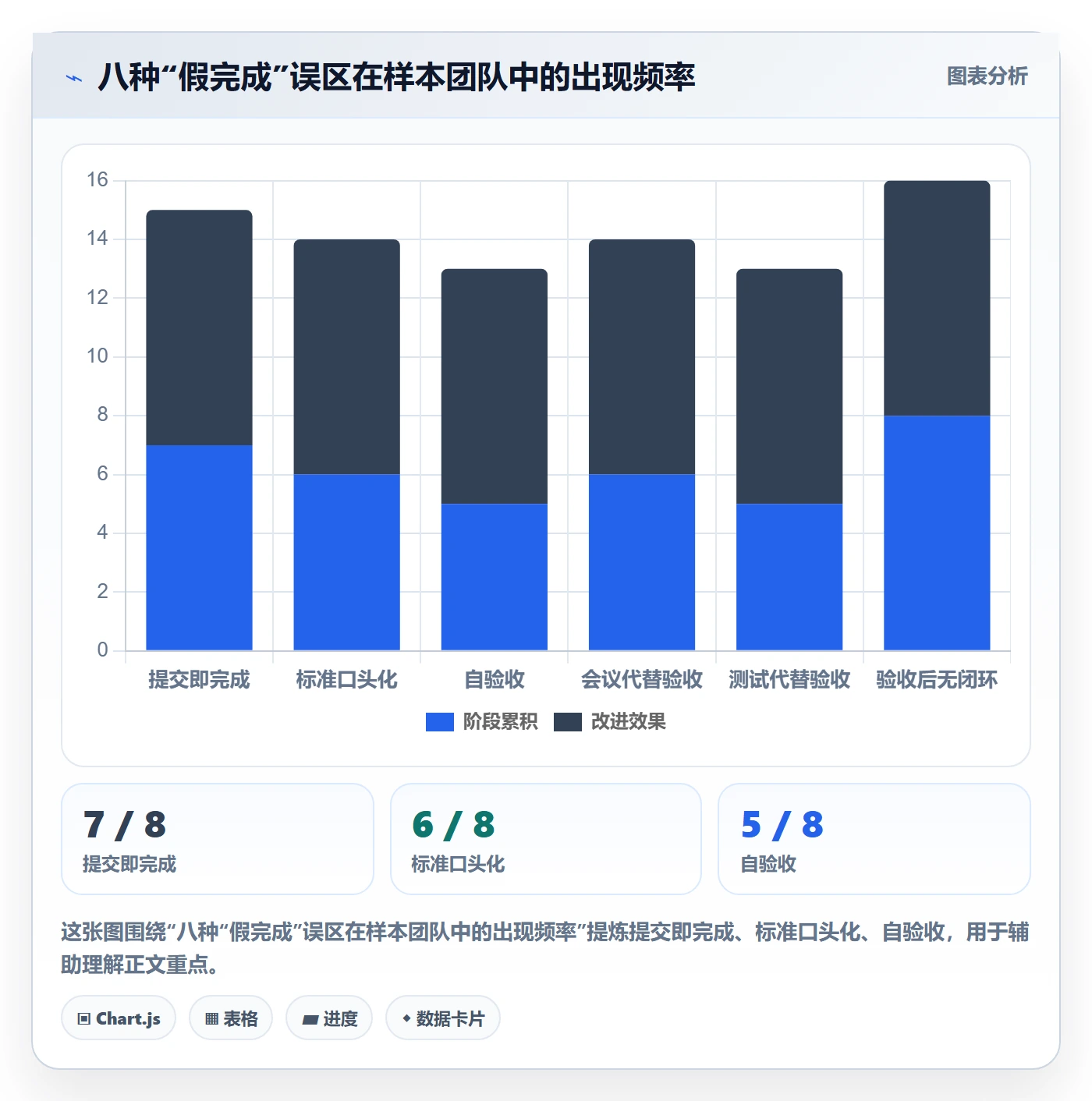
Task: Click the y-axis value 16
Action: tap(97, 180)
